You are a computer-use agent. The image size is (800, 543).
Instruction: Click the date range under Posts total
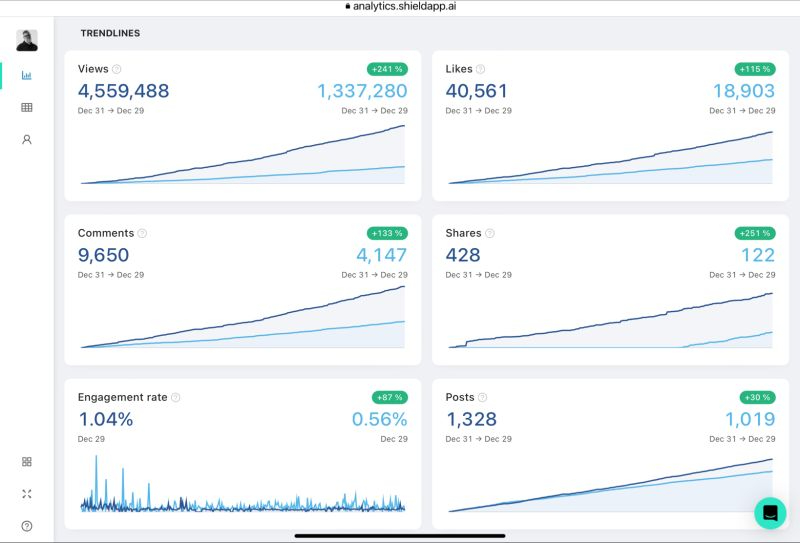pyautogui.click(x=479, y=439)
